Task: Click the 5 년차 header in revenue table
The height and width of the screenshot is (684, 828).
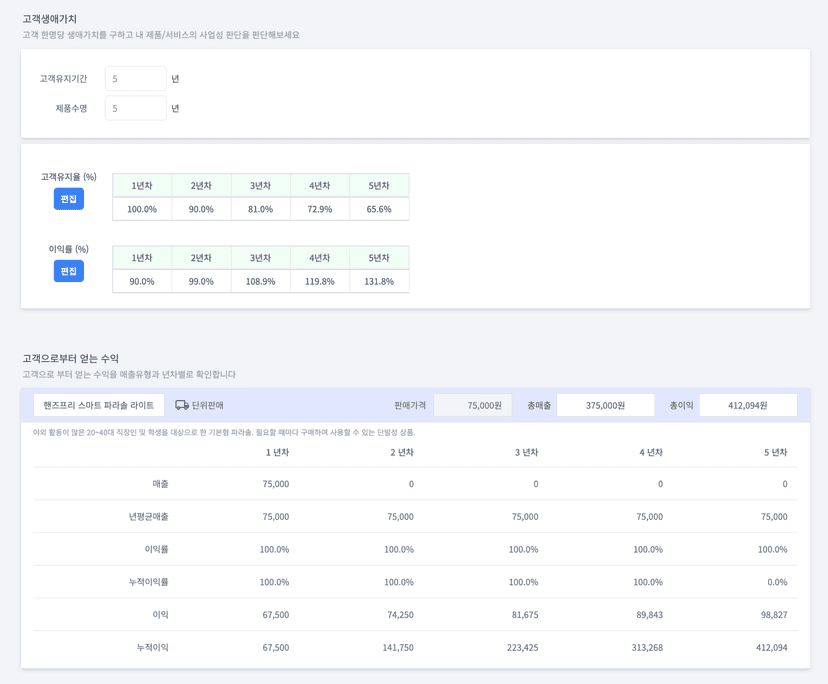Action: (775, 452)
